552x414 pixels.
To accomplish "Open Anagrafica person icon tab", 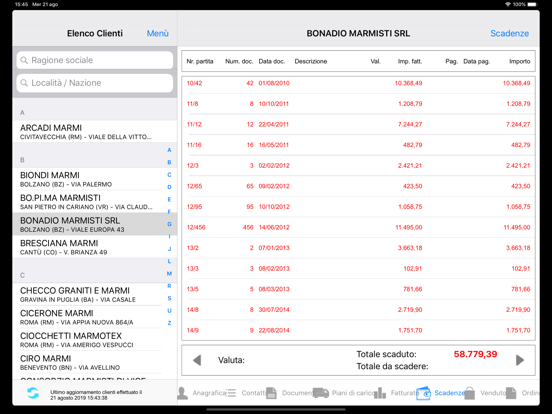I will click(182, 393).
